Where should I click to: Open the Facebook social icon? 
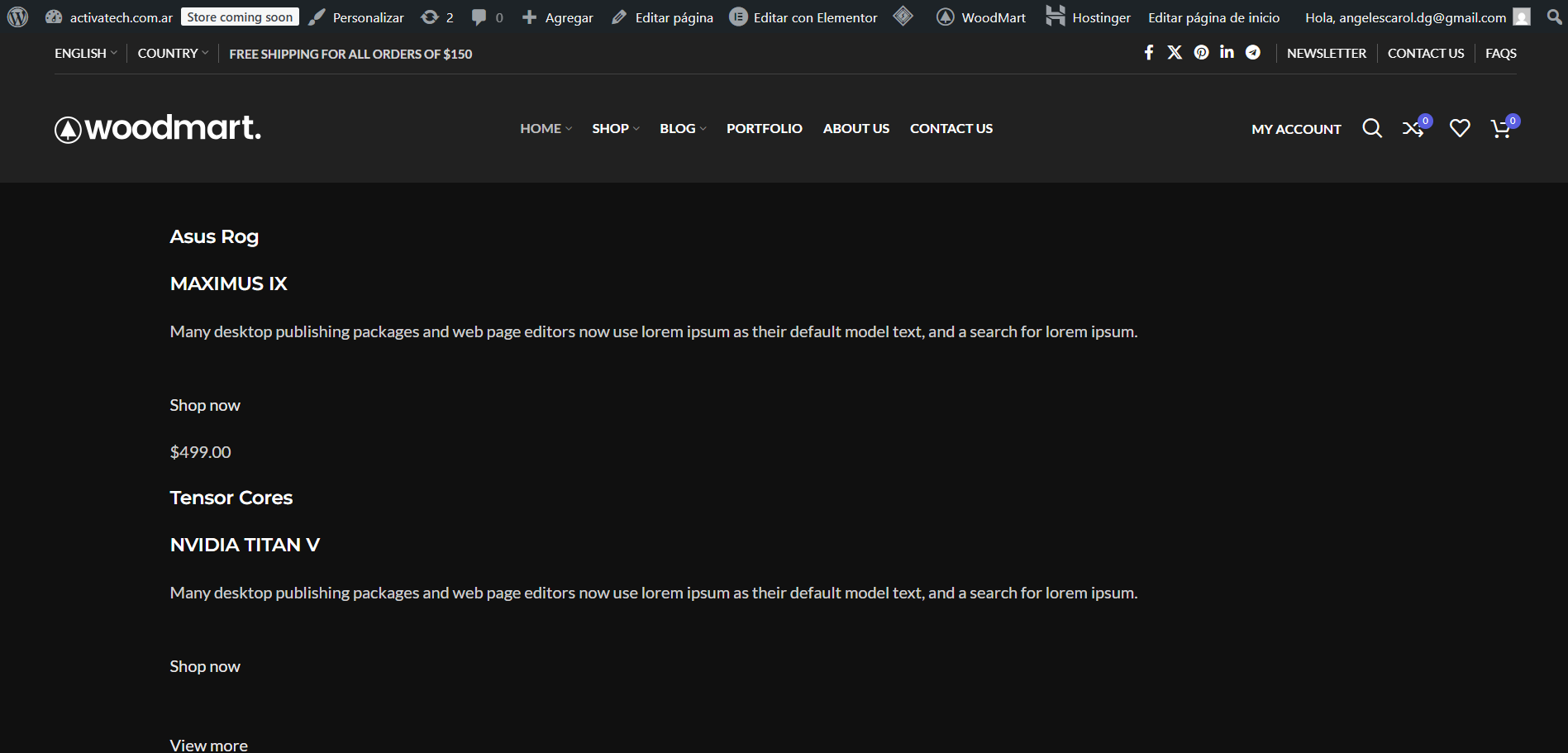(1148, 53)
